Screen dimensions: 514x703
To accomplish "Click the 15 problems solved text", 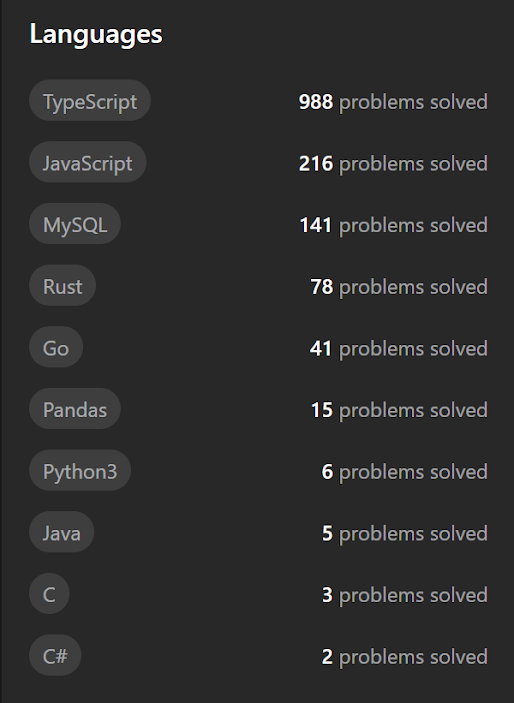I will pos(399,410).
